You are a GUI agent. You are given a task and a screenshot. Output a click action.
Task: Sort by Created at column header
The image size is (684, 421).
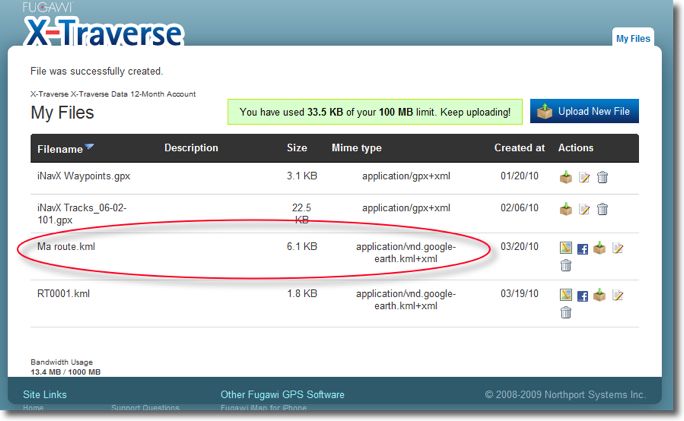pos(519,148)
